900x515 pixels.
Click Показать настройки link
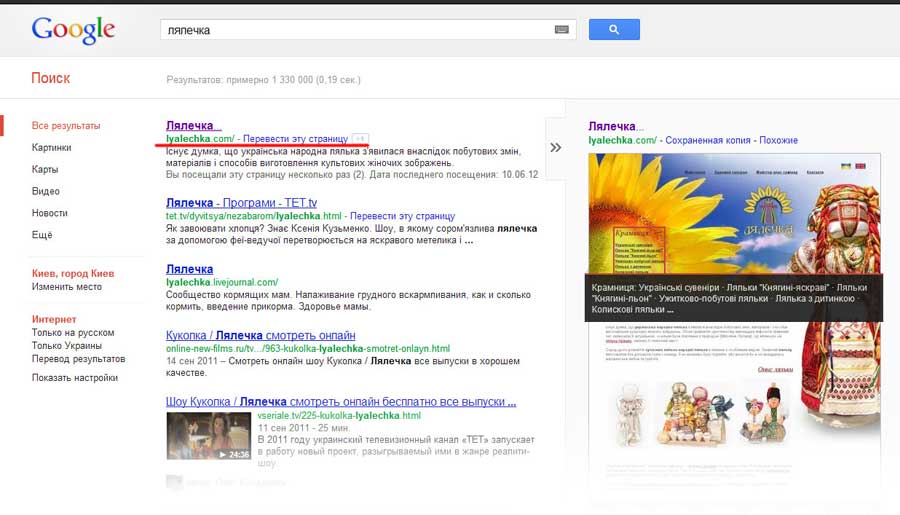click(75, 378)
